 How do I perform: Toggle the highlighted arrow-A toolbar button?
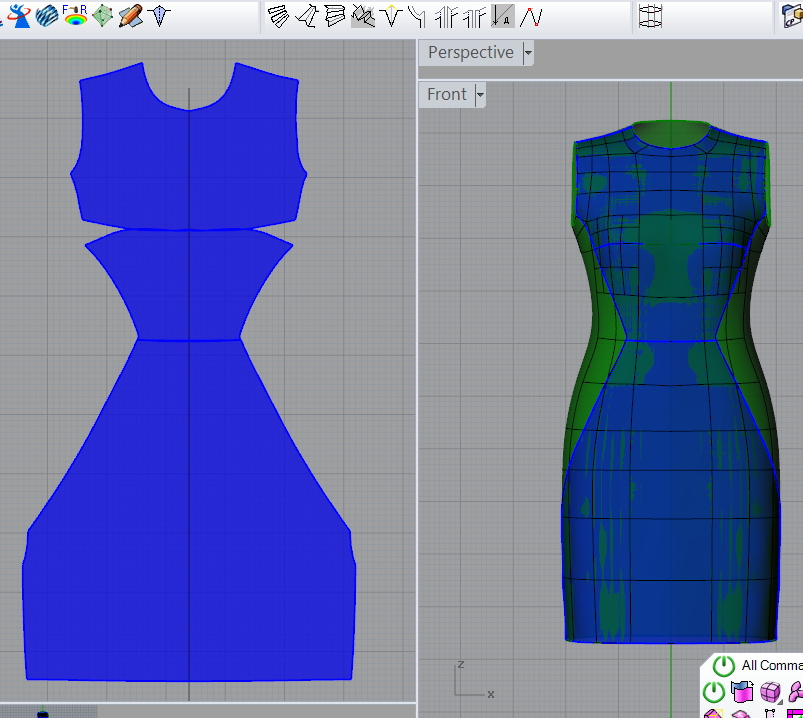click(503, 16)
